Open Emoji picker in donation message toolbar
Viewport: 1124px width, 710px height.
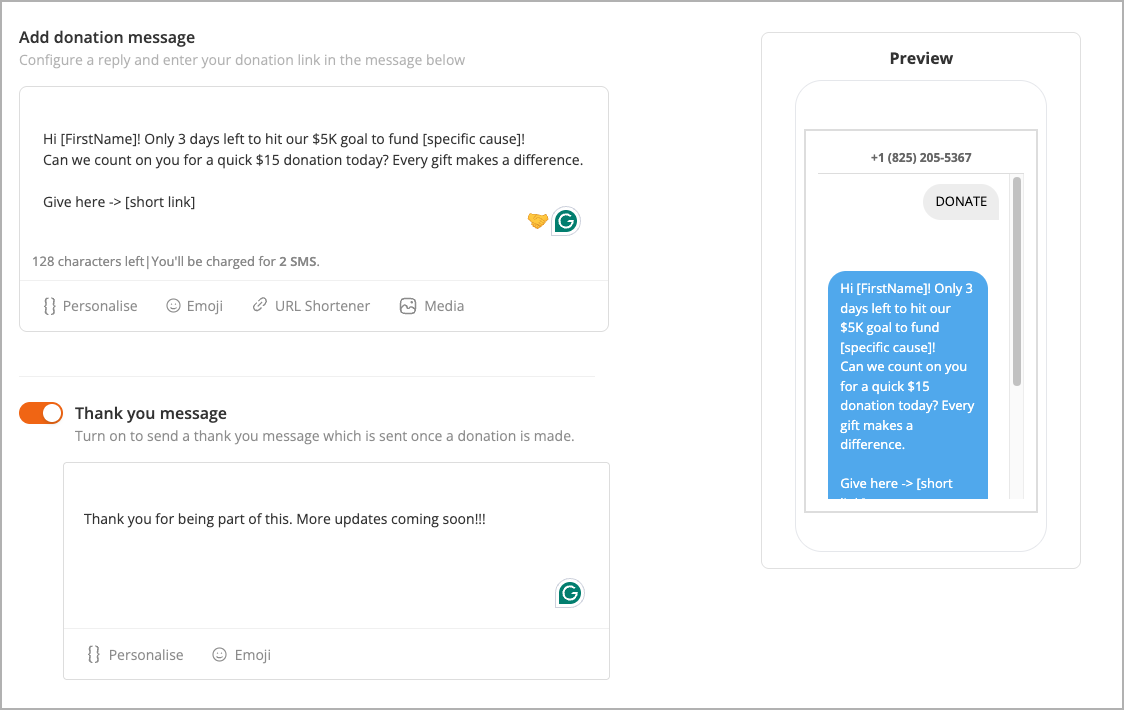coord(194,306)
